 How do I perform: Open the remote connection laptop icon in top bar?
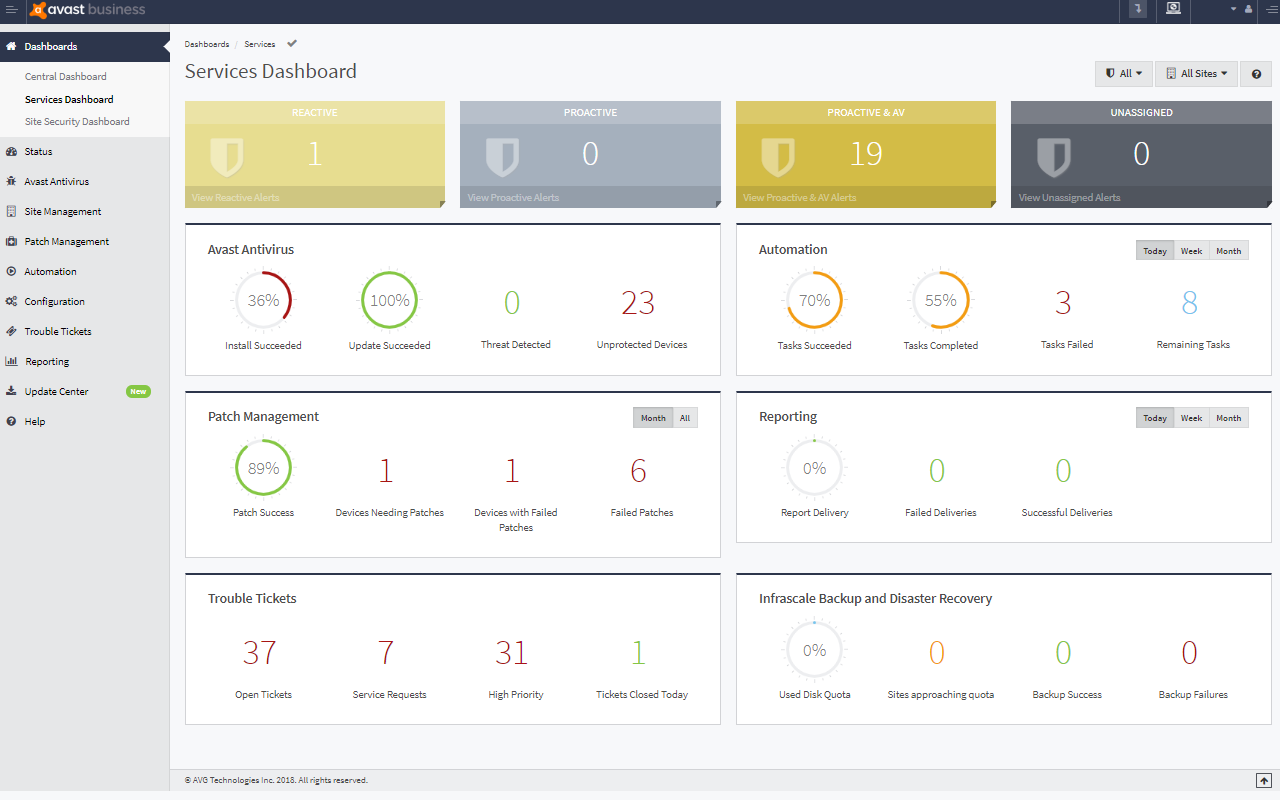click(1173, 11)
